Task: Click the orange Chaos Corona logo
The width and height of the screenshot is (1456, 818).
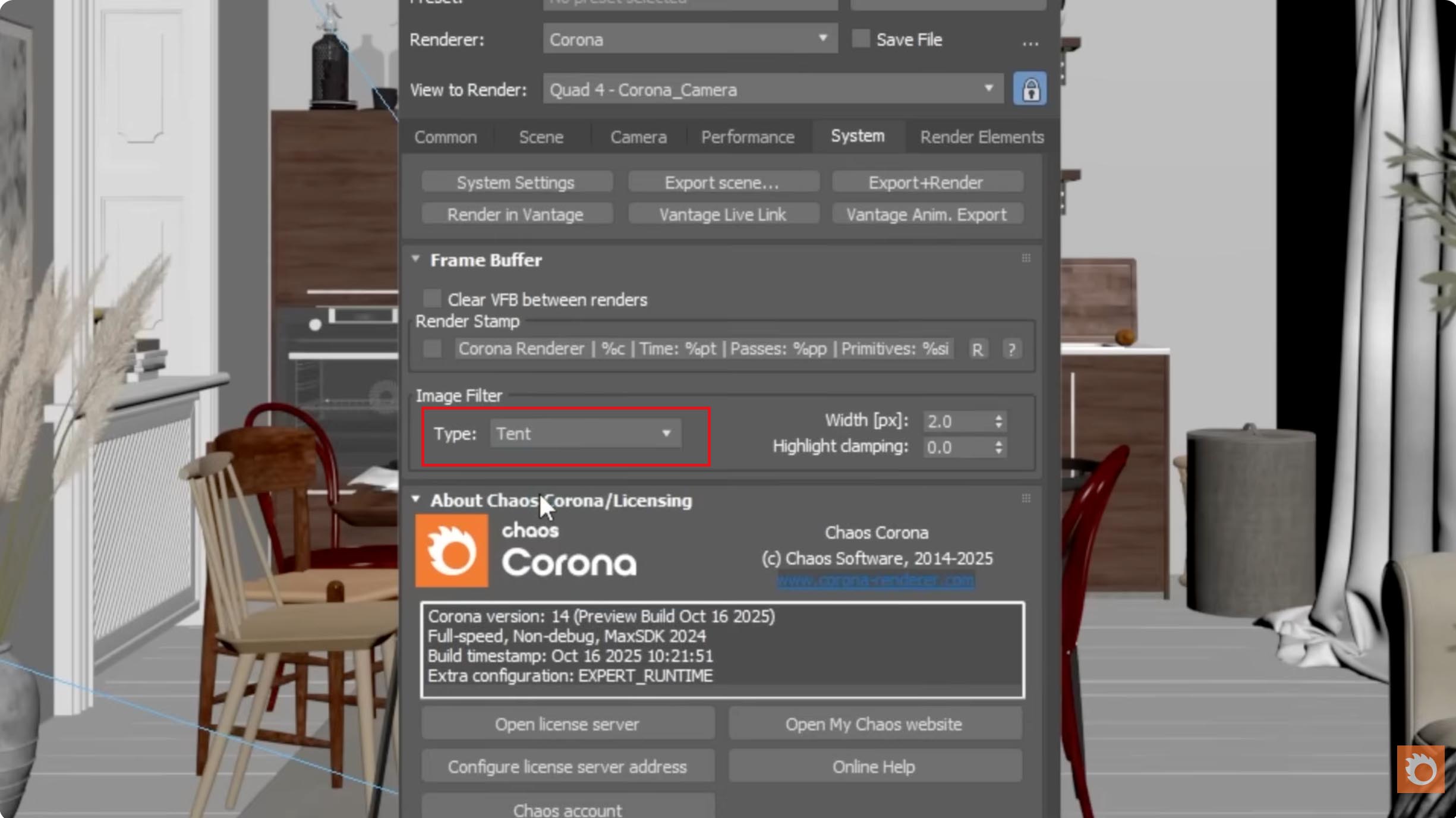Action: (x=452, y=550)
